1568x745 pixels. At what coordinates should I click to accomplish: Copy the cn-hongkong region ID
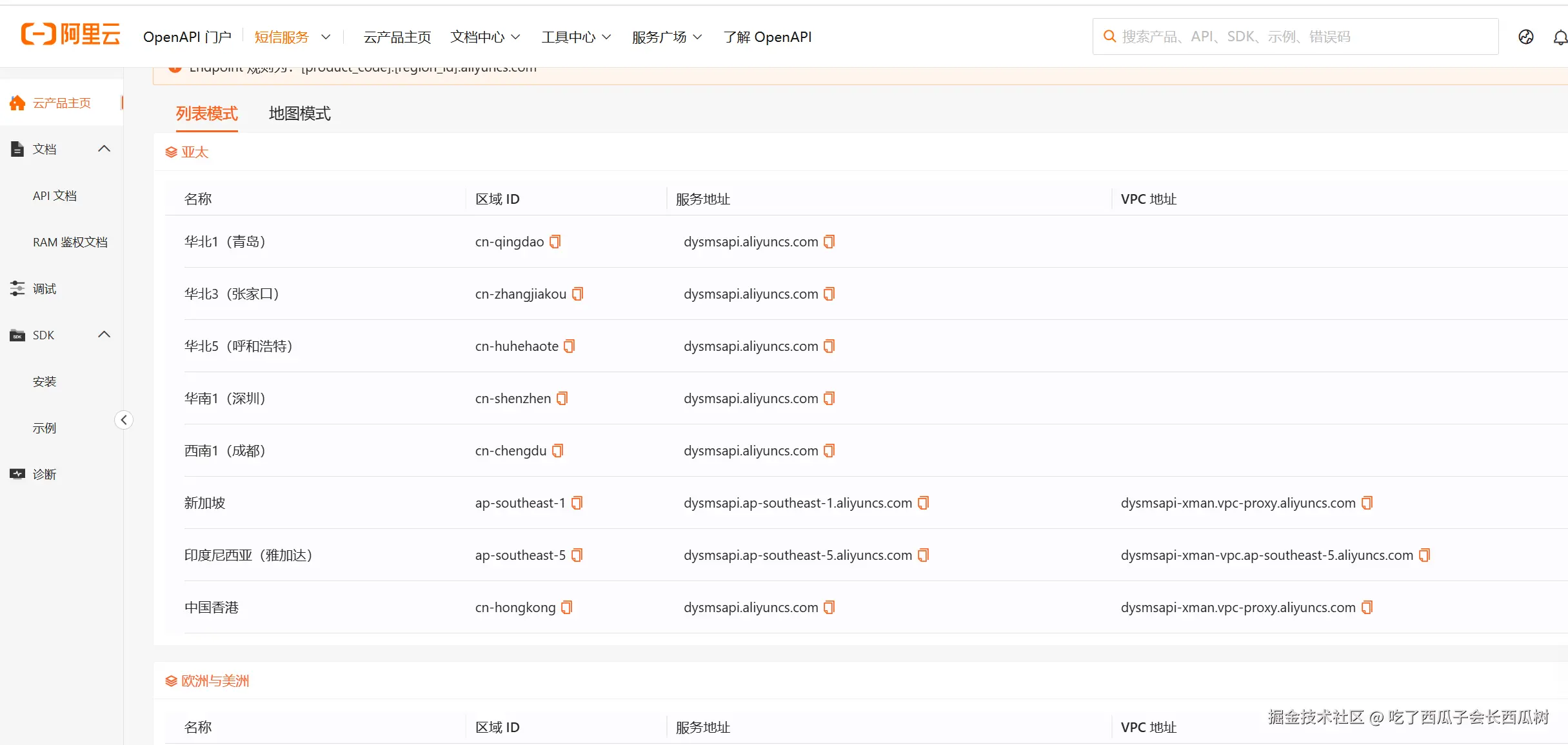(x=566, y=607)
